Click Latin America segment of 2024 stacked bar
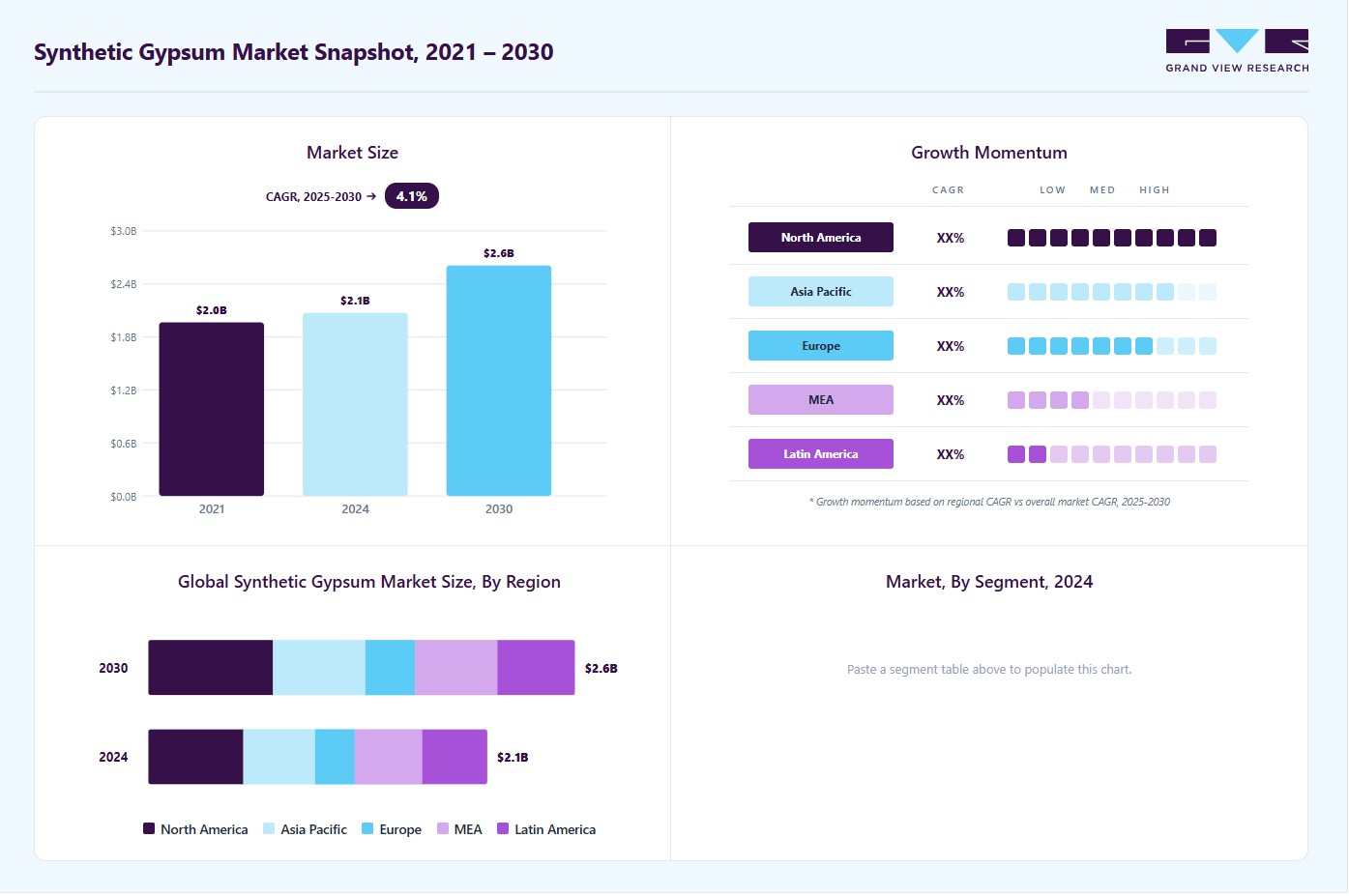Image resolution: width=1349 pixels, height=896 pixels. tap(455, 757)
